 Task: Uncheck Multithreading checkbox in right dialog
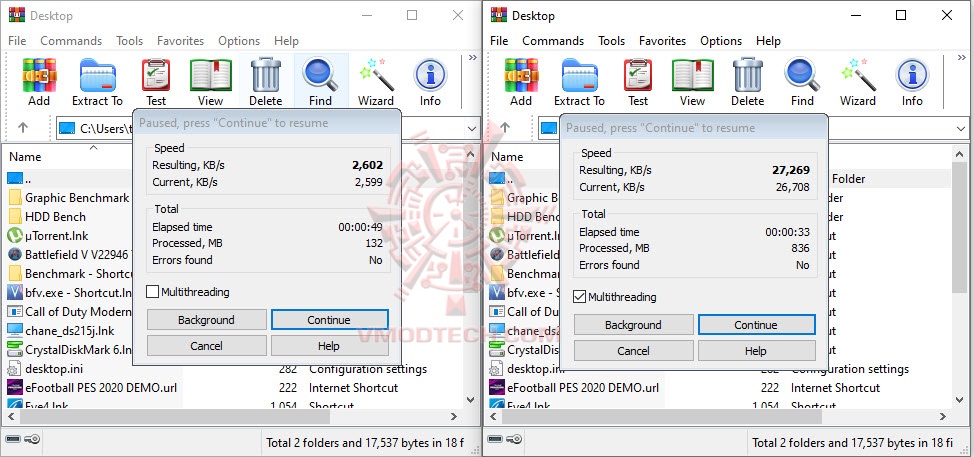point(580,297)
